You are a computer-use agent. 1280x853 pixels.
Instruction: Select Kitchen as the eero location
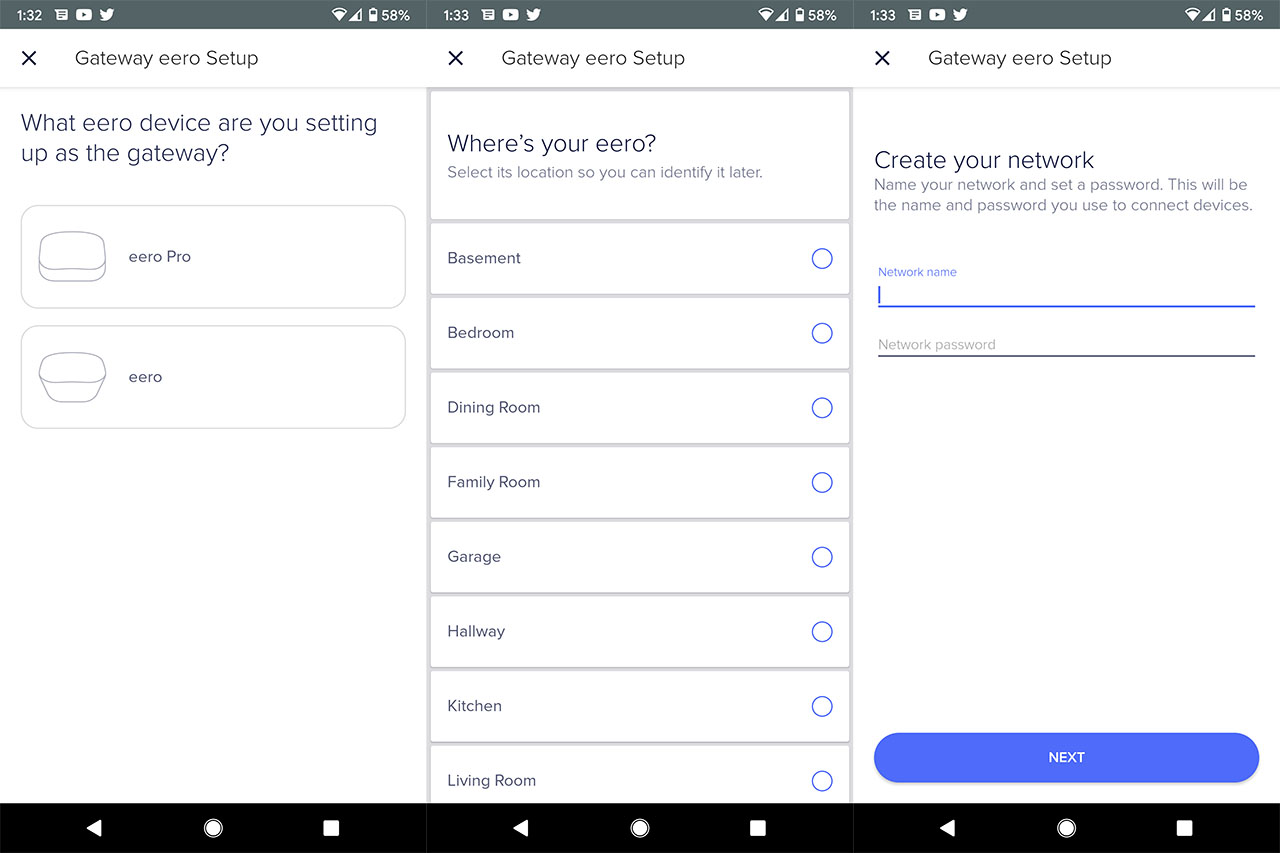pyautogui.click(x=640, y=706)
